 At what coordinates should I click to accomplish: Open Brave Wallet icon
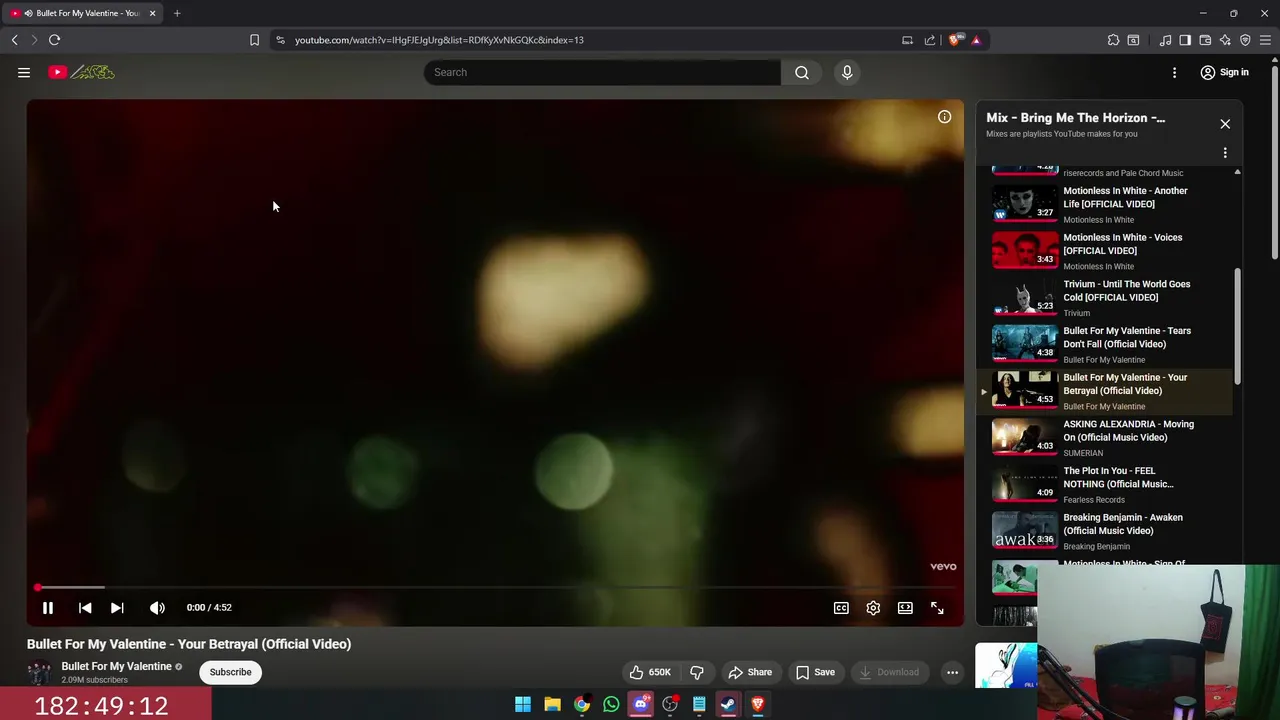click(1205, 40)
